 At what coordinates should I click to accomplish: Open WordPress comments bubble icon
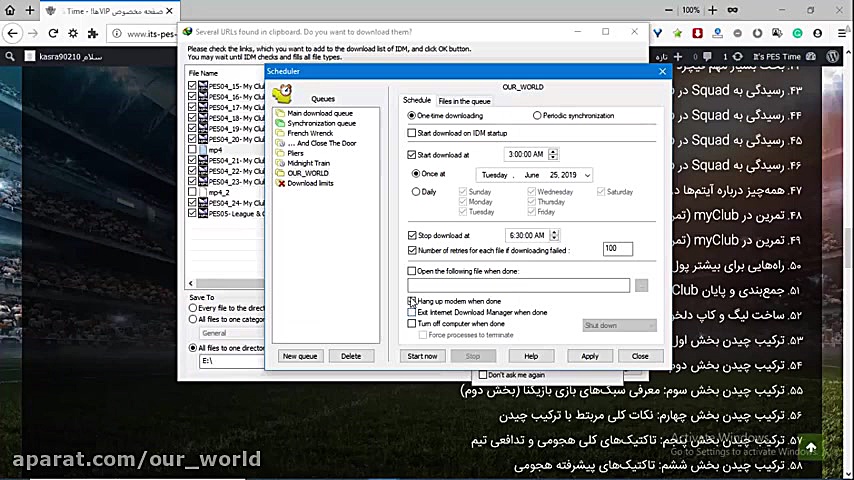[707, 56]
